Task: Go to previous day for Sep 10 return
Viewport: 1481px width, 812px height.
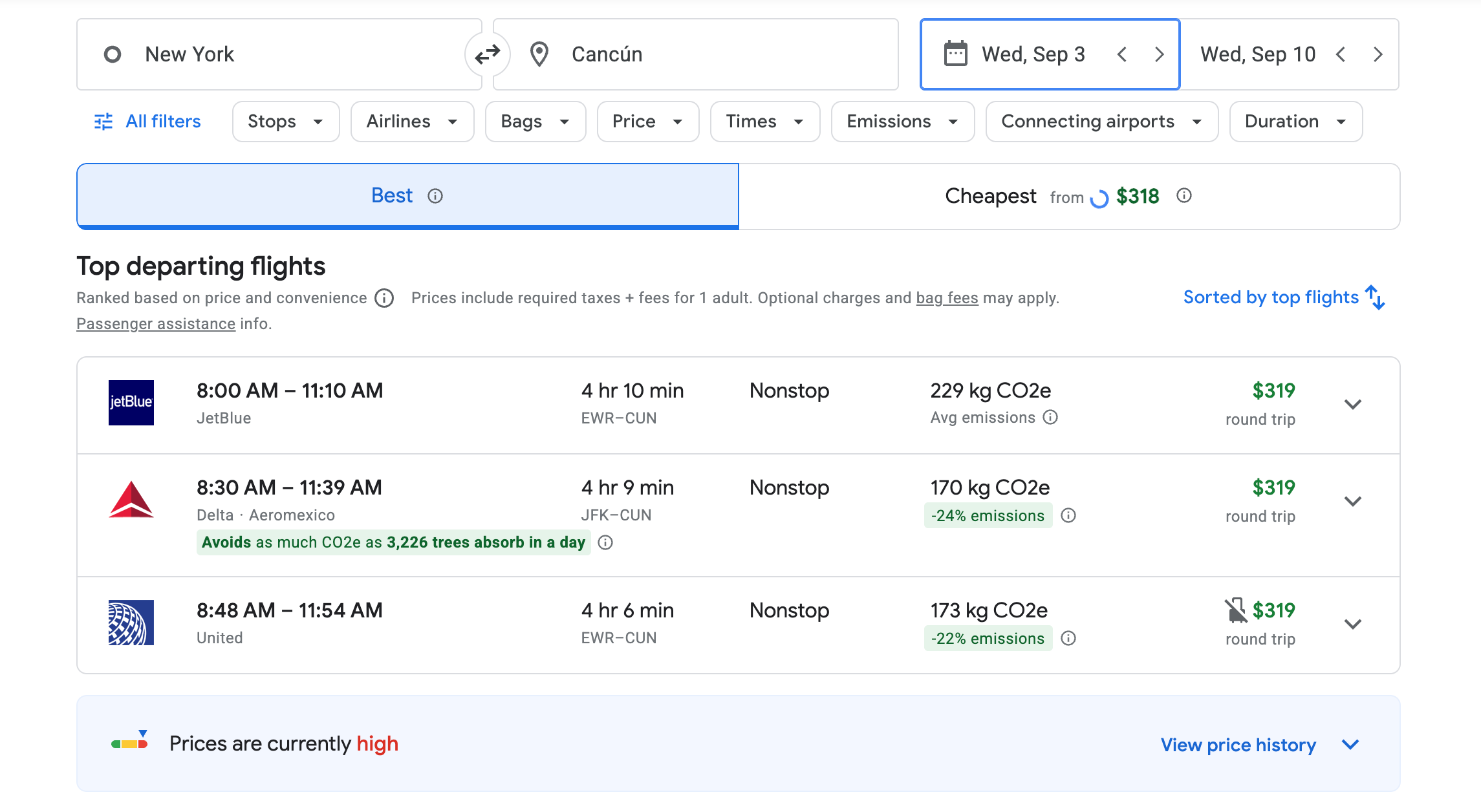Action: pos(1341,54)
